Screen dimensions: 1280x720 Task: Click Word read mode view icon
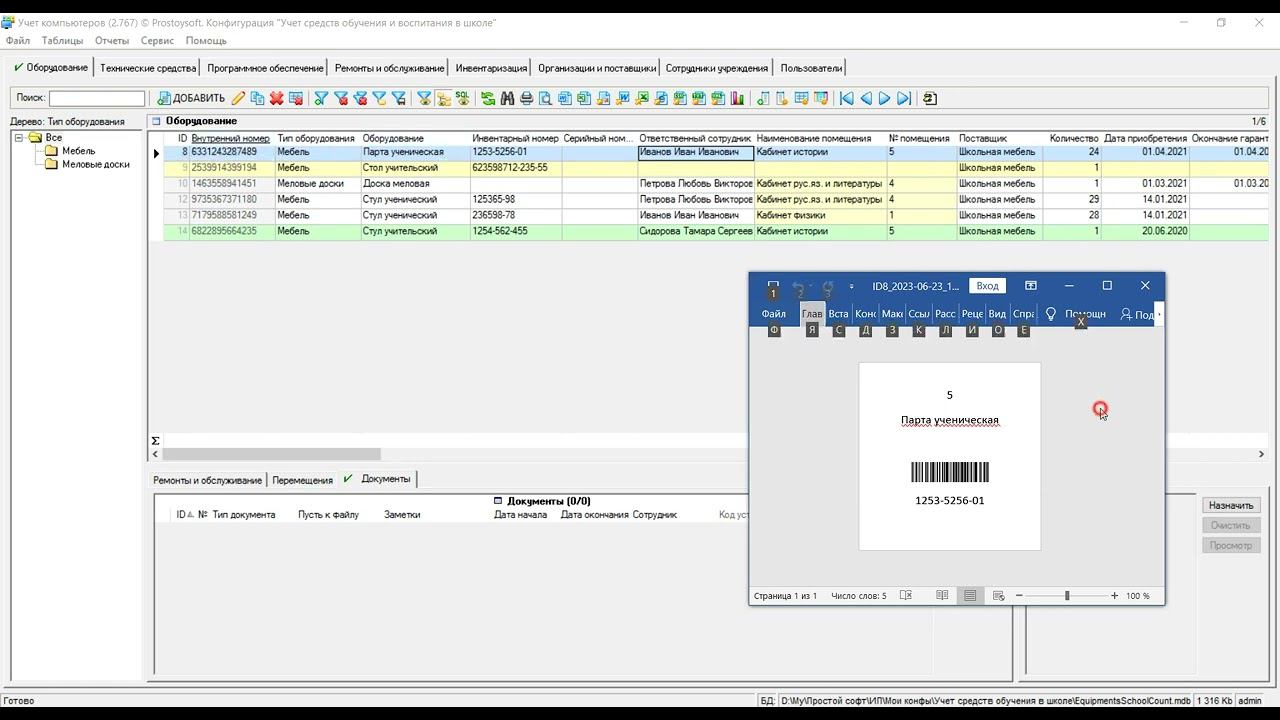[x=942, y=596]
